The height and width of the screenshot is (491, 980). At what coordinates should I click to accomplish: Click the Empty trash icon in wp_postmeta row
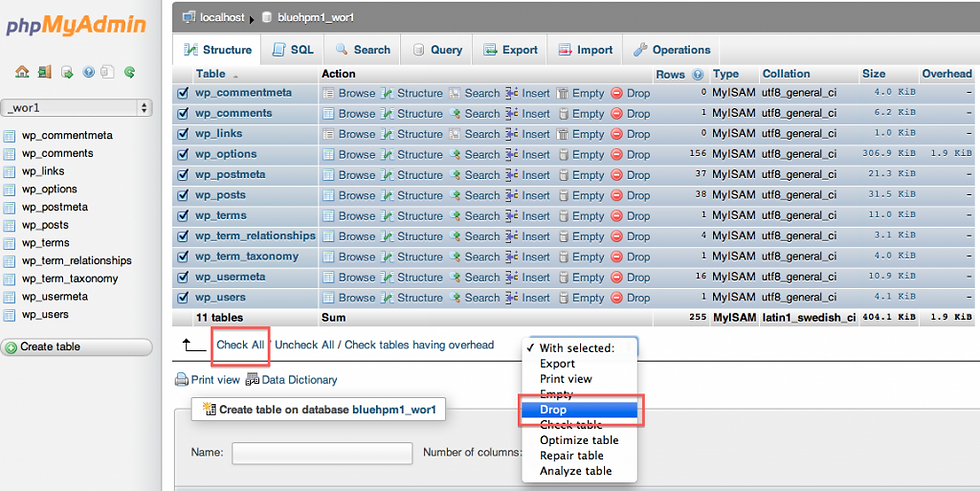tap(563, 176)
